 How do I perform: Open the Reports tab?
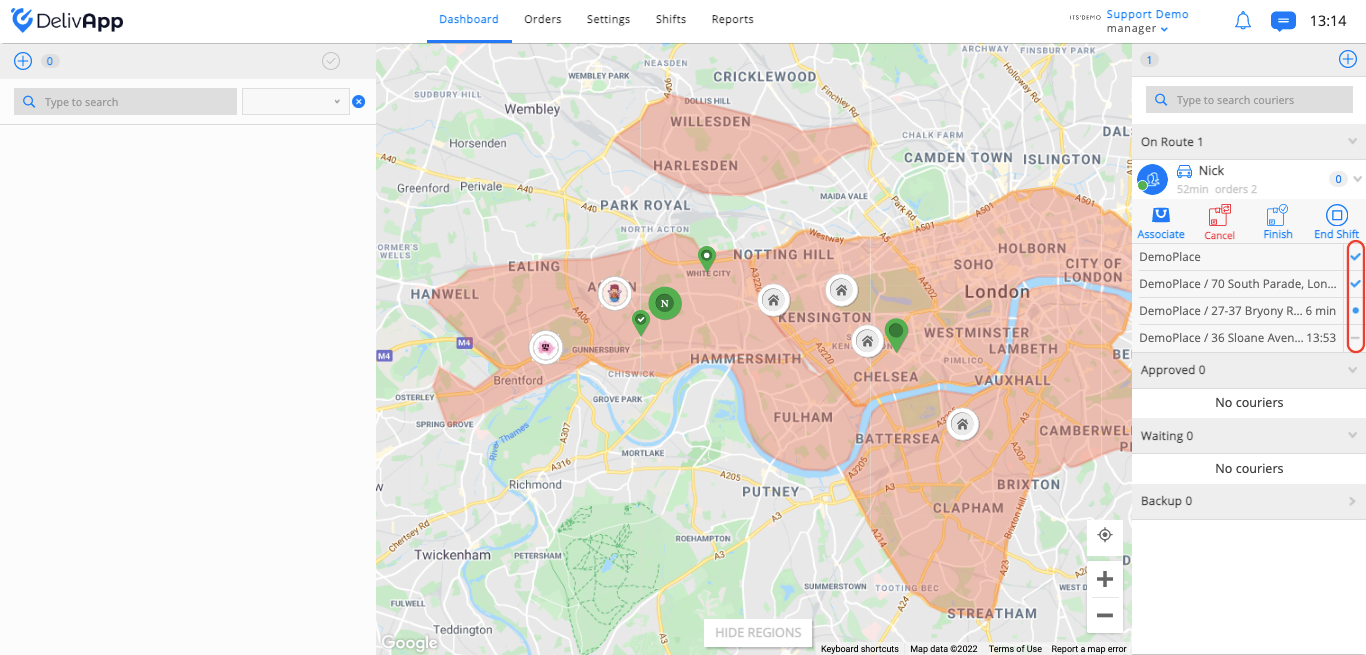(x=732, y=19)
